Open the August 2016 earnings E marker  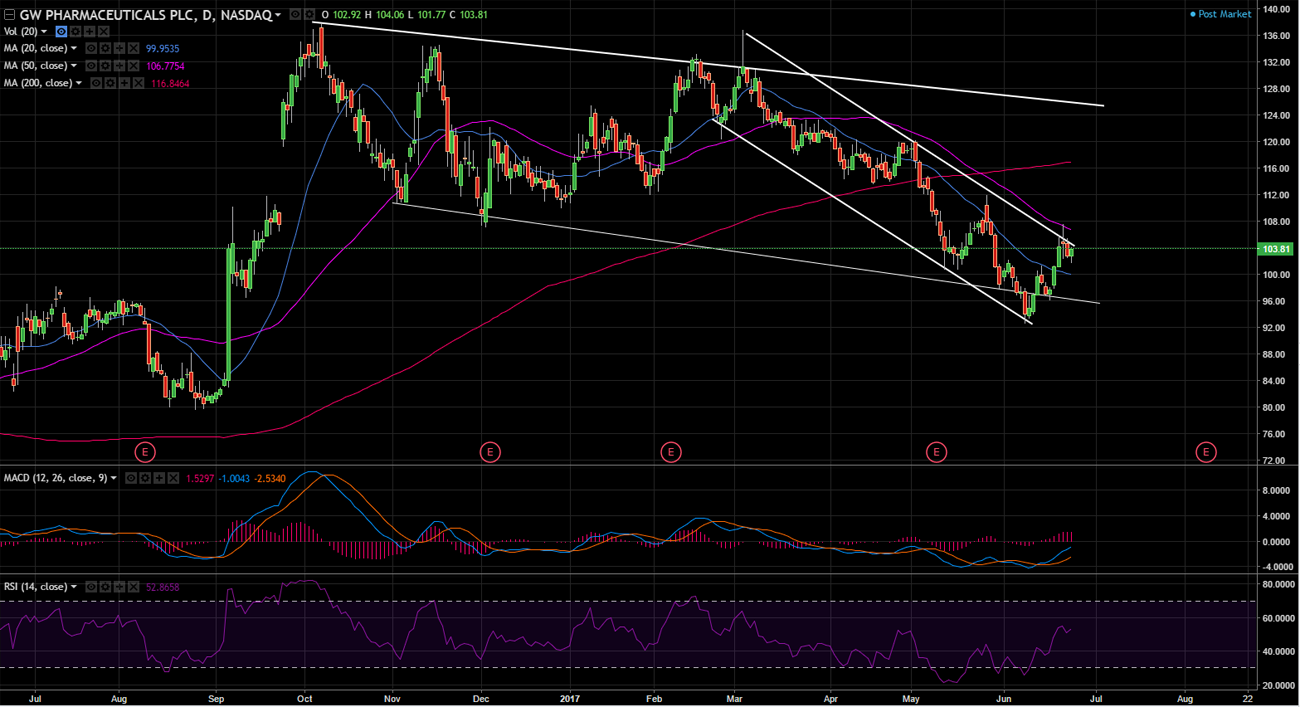(x=145, y=452)
